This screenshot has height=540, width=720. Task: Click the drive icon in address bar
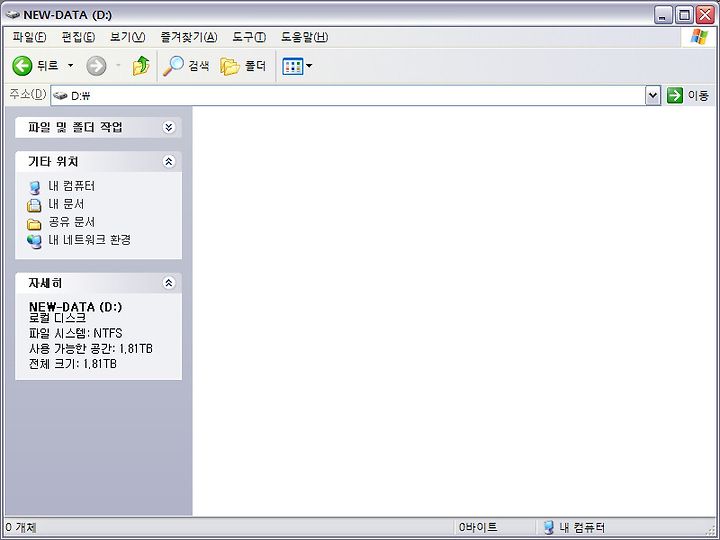pos(60,96)
